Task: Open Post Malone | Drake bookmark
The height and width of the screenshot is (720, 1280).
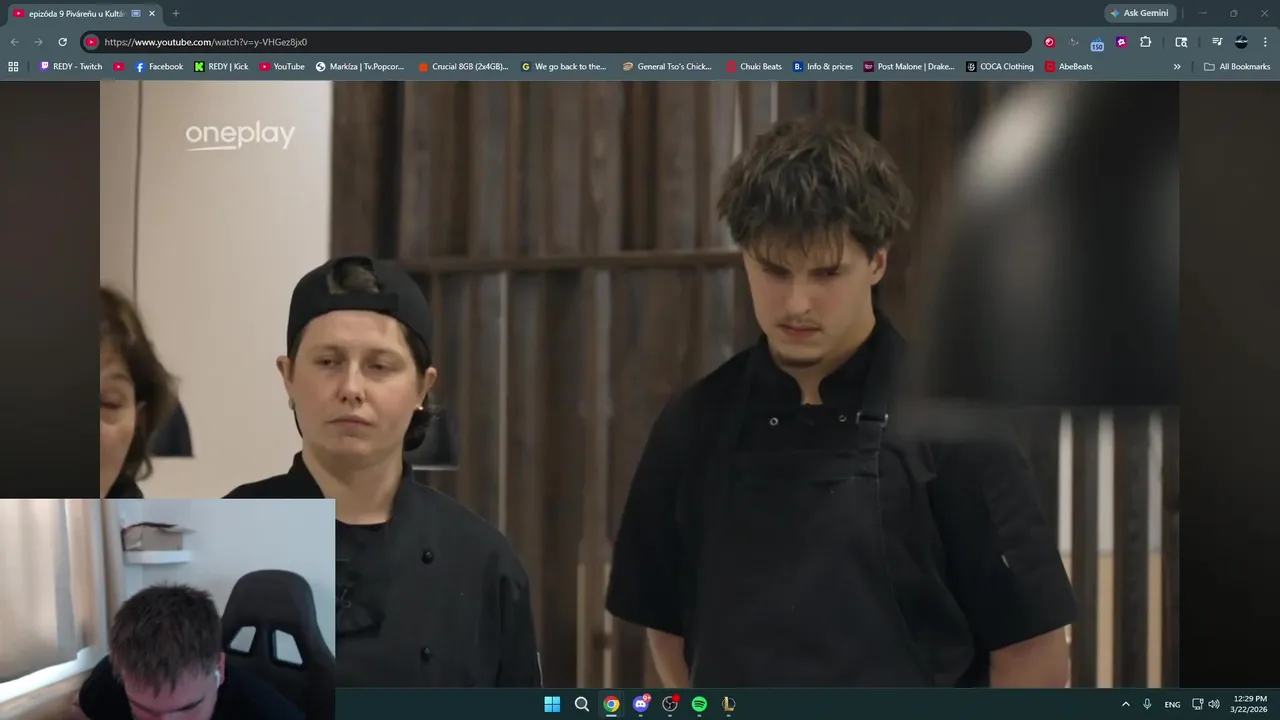Action: click(909, 67)
